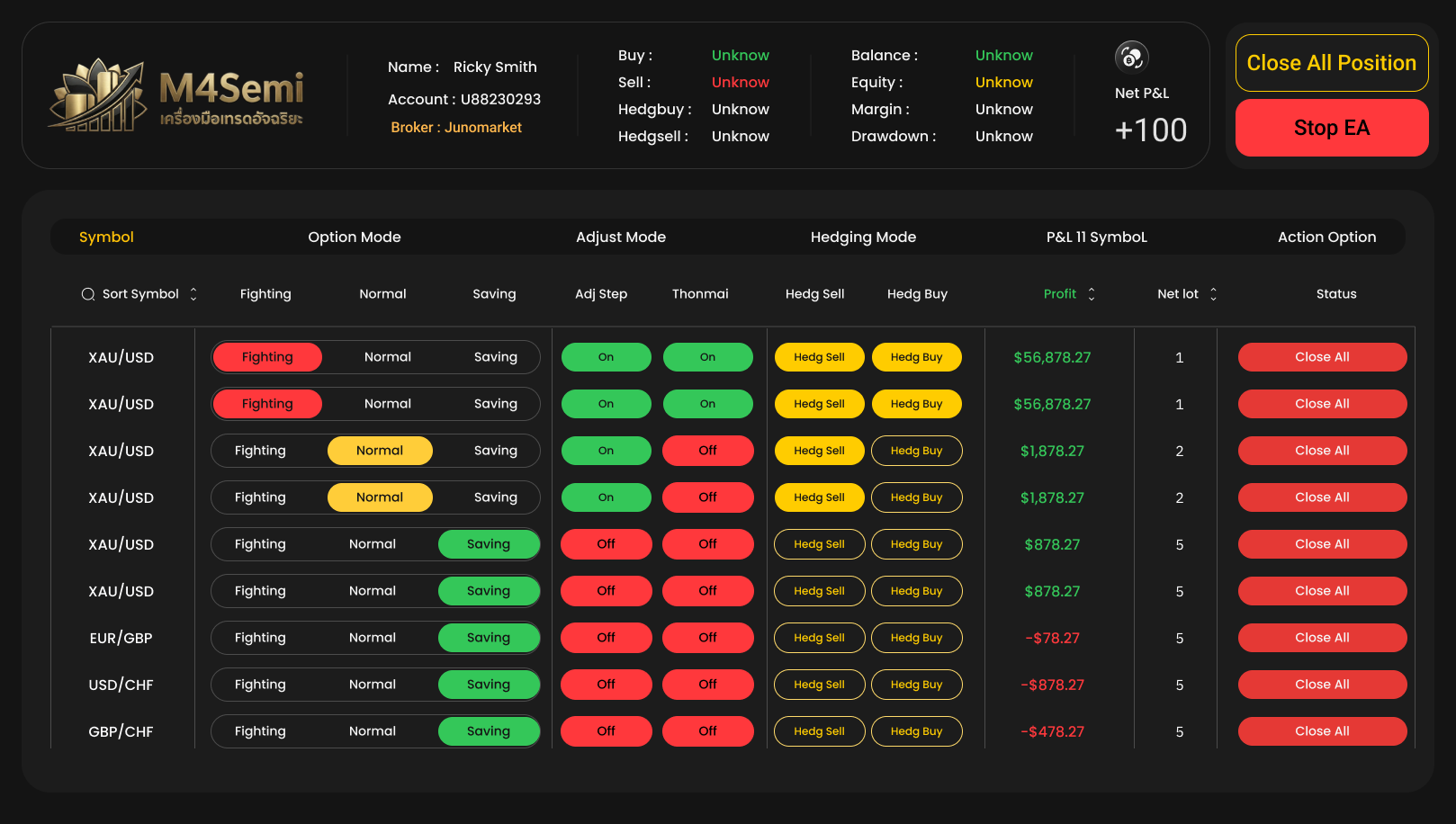Sort by Profit using its arrows
1456x824 pixels.
(1092, 294)
